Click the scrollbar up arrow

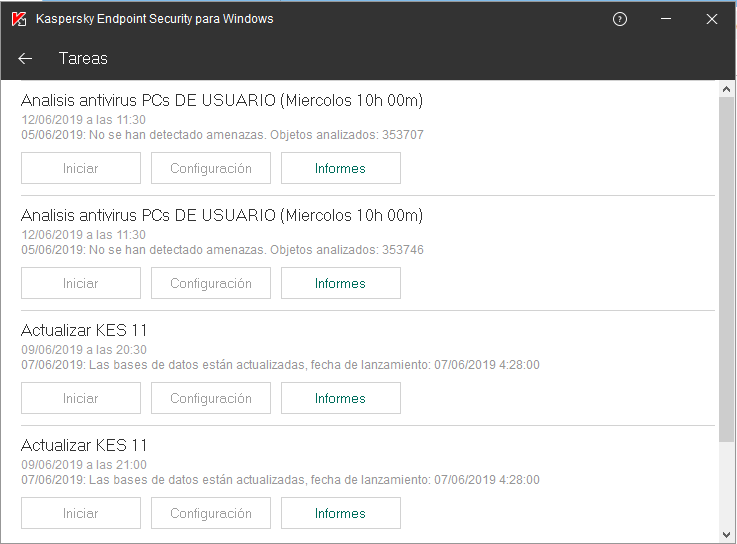click(x=727, y=90)
